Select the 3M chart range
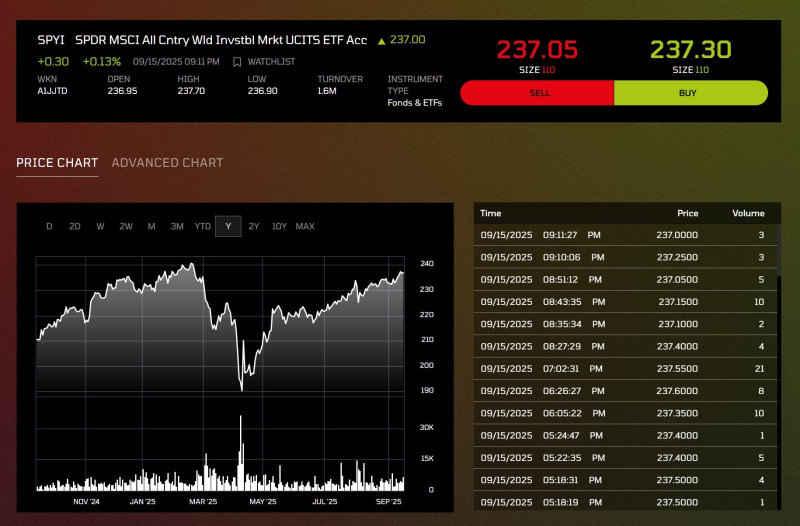This screenshot has height=526, width=800. pos(177,226)
